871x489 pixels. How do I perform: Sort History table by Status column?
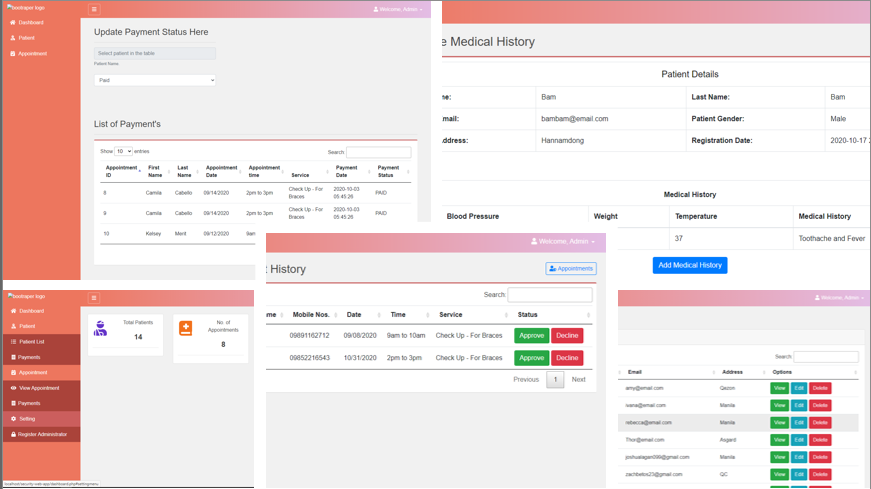pos(551,315)
